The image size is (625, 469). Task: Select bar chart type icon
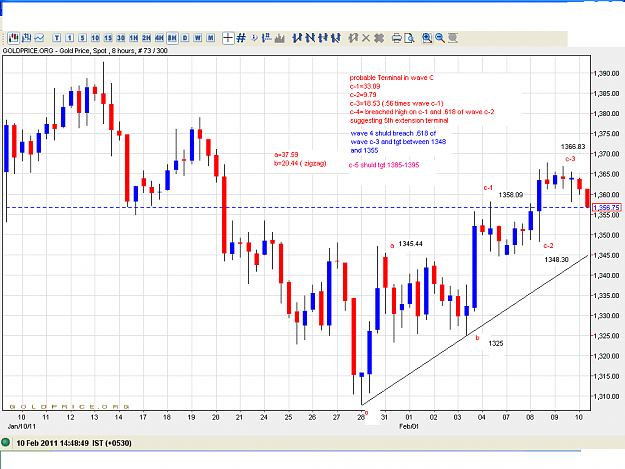pyautogui.click(x=27, y=38)
